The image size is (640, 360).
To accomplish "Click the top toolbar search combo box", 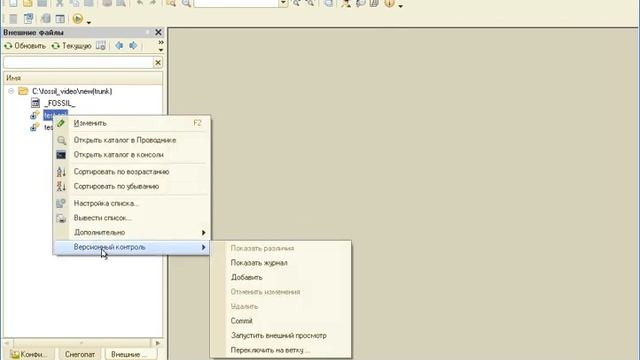I will point(236,3).
